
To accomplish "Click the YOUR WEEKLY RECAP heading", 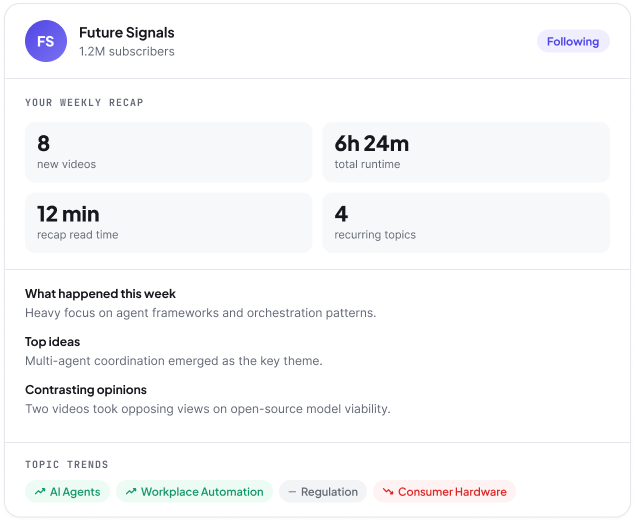I will [x=84, y=102].
